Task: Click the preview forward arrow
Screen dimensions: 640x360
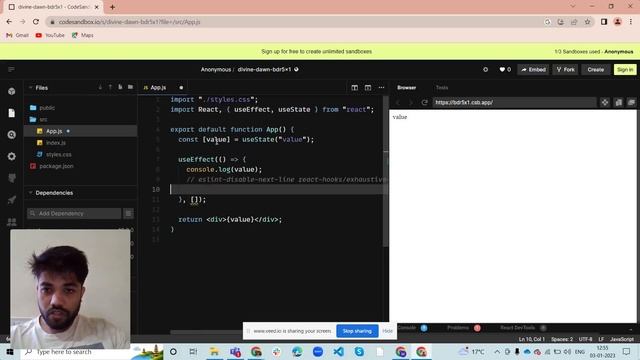Action: point(411,102)
